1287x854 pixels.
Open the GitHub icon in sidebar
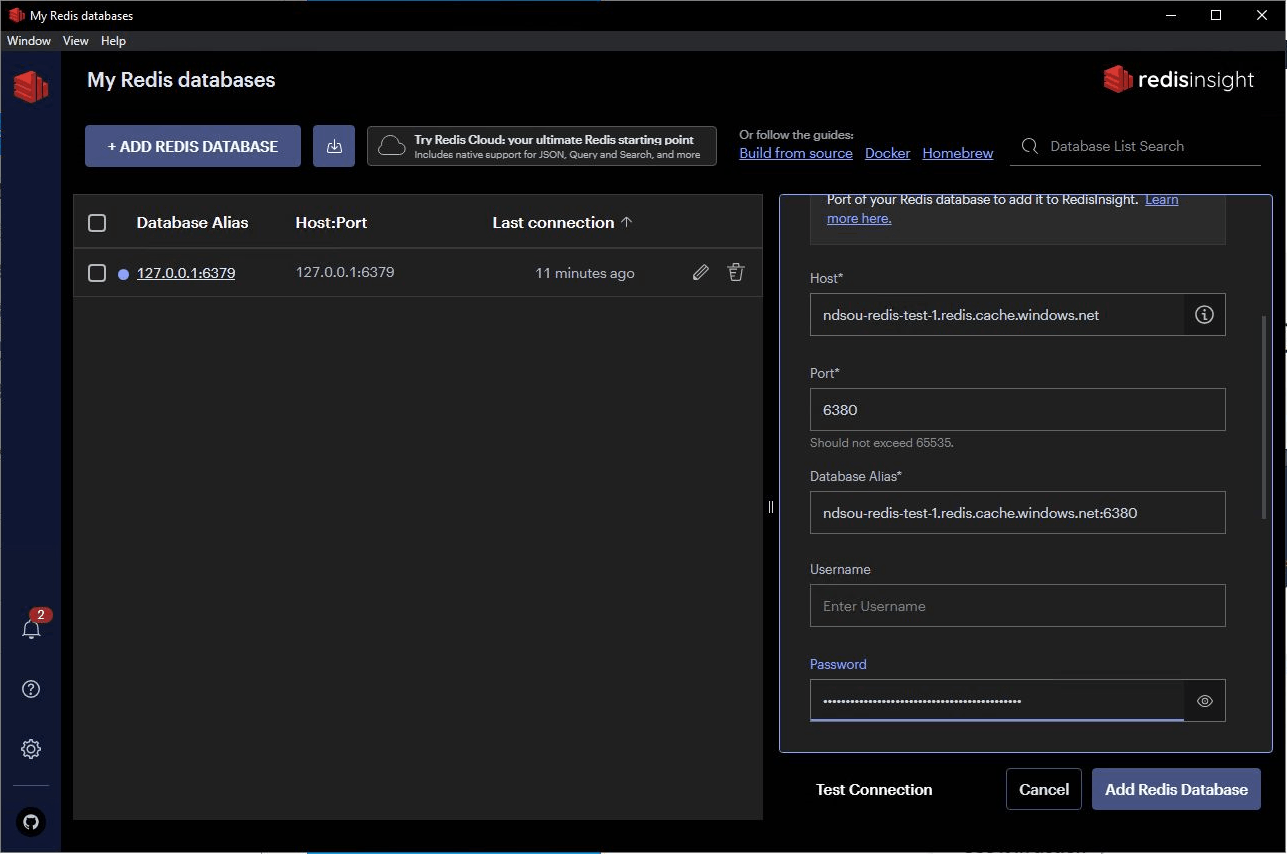pyautogui.click(x=31, y=822)
